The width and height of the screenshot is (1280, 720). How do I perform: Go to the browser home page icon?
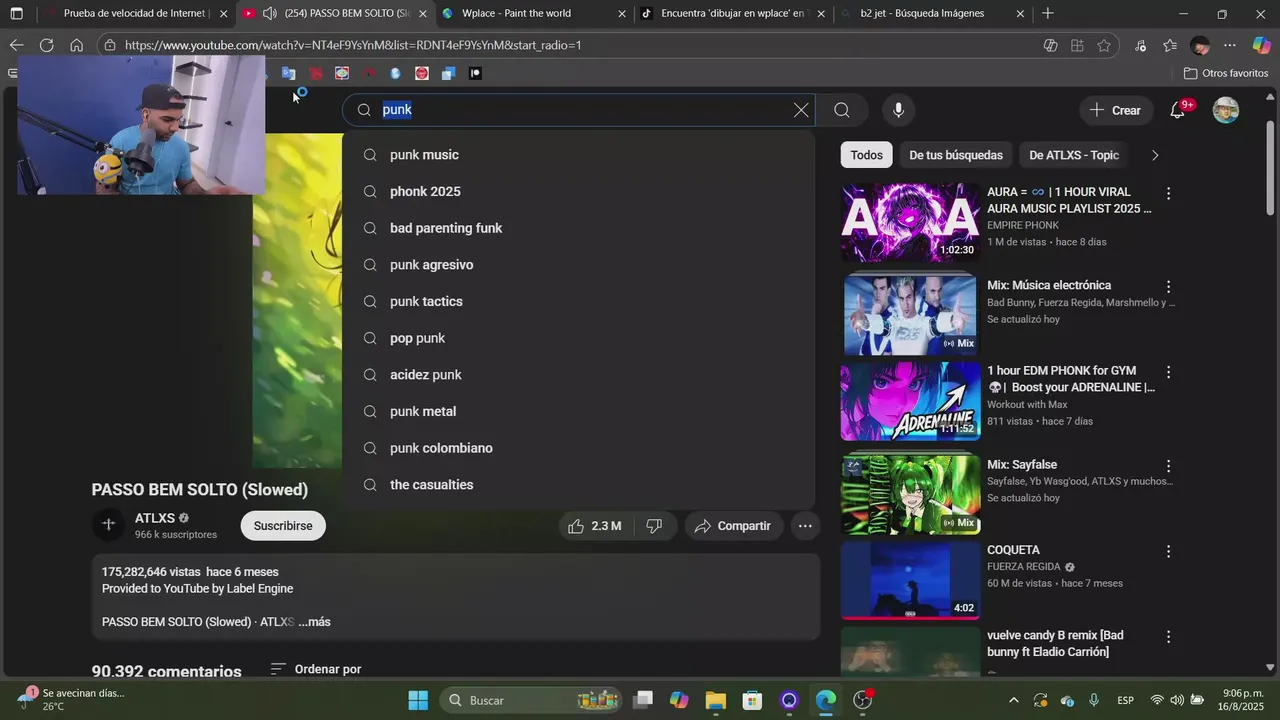(x=76, y=45)
